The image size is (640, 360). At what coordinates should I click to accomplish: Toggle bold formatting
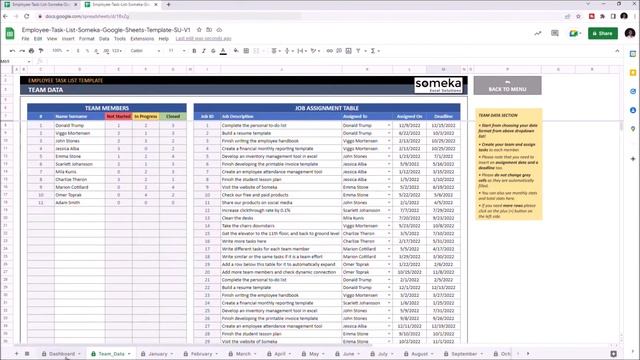click(194, 51)
